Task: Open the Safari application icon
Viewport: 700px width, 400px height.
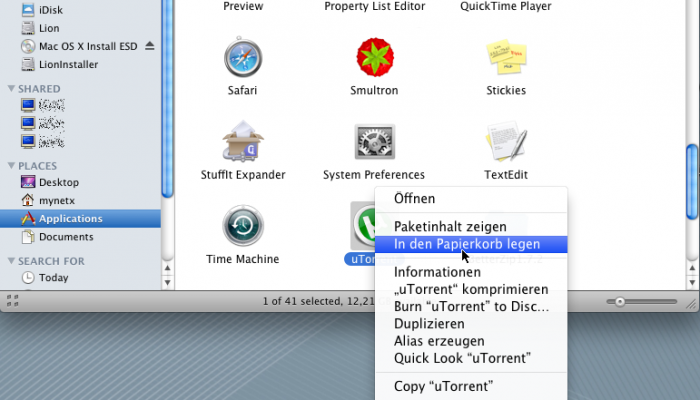Action: coord(243,58)
